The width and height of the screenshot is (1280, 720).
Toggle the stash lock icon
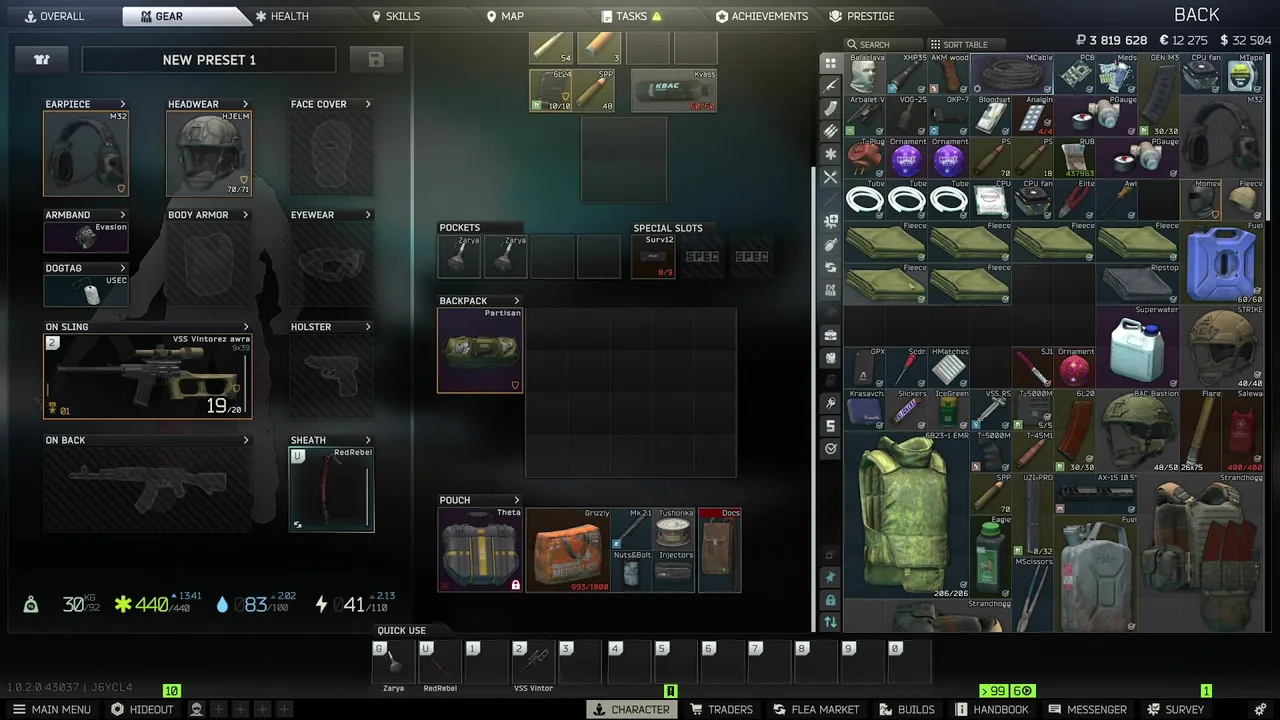pyautogui.click(x=830, y=600)
